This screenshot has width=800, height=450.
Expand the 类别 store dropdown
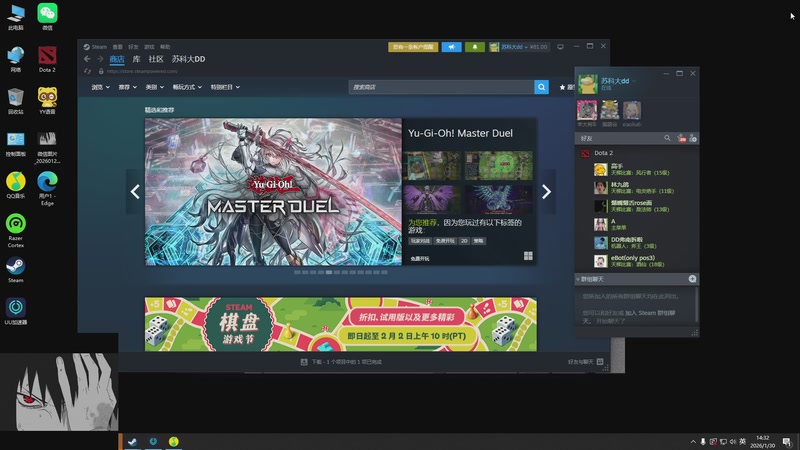(x=155, y=87)
